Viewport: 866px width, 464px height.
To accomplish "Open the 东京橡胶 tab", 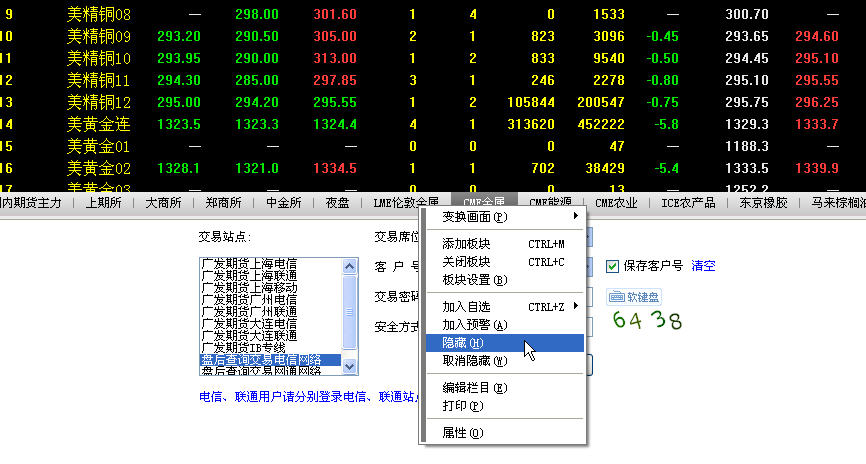I will pos(763,203).
